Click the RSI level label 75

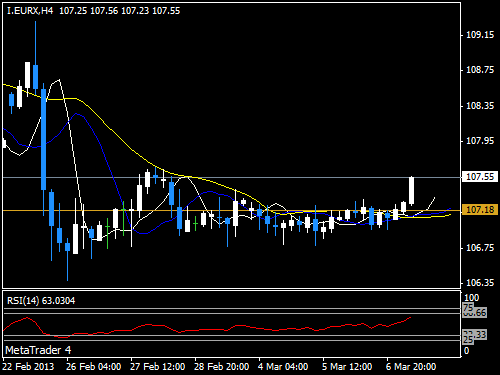tap(468, 307)
